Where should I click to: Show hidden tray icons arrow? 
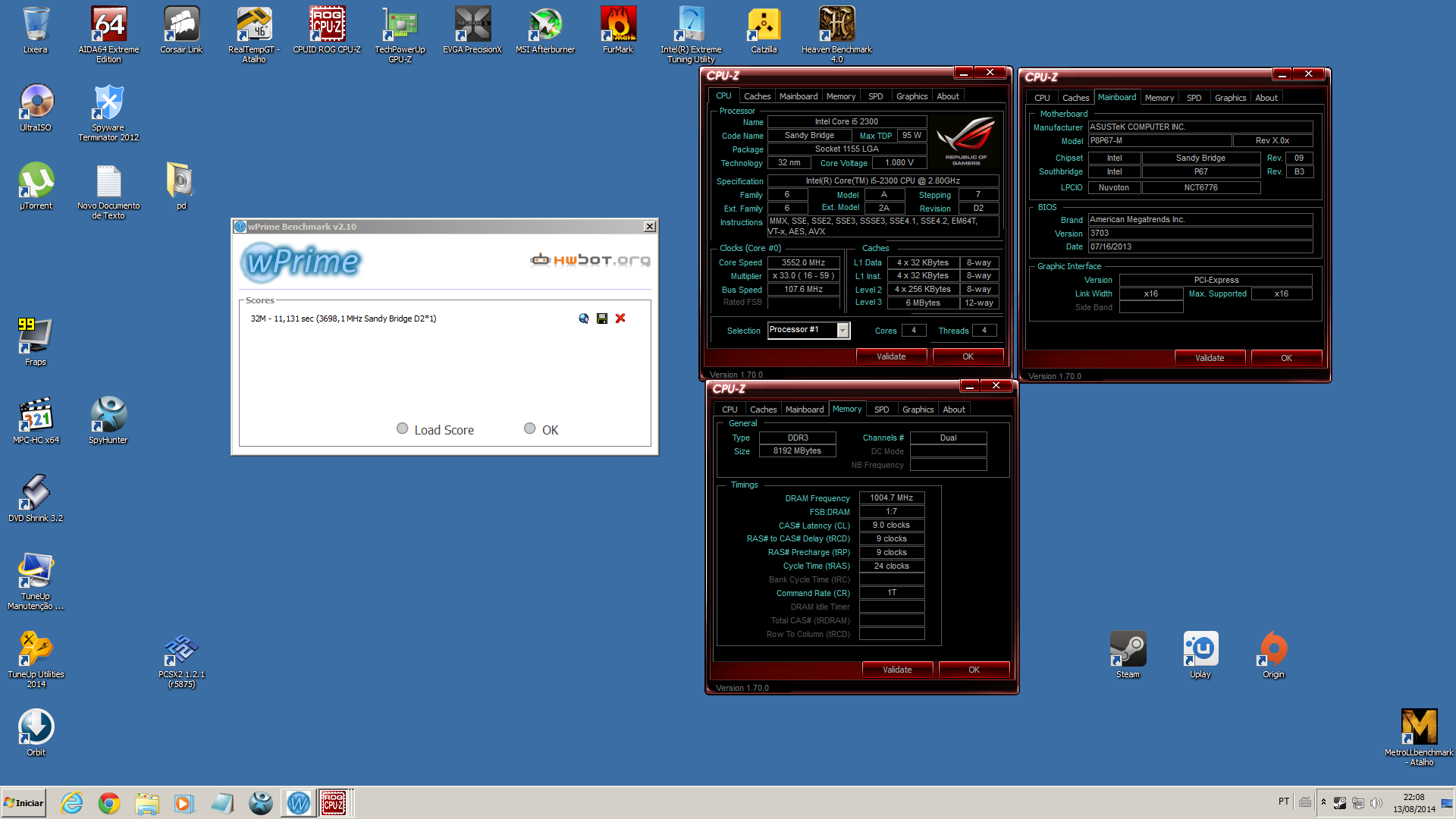[x=1323, y=802]
